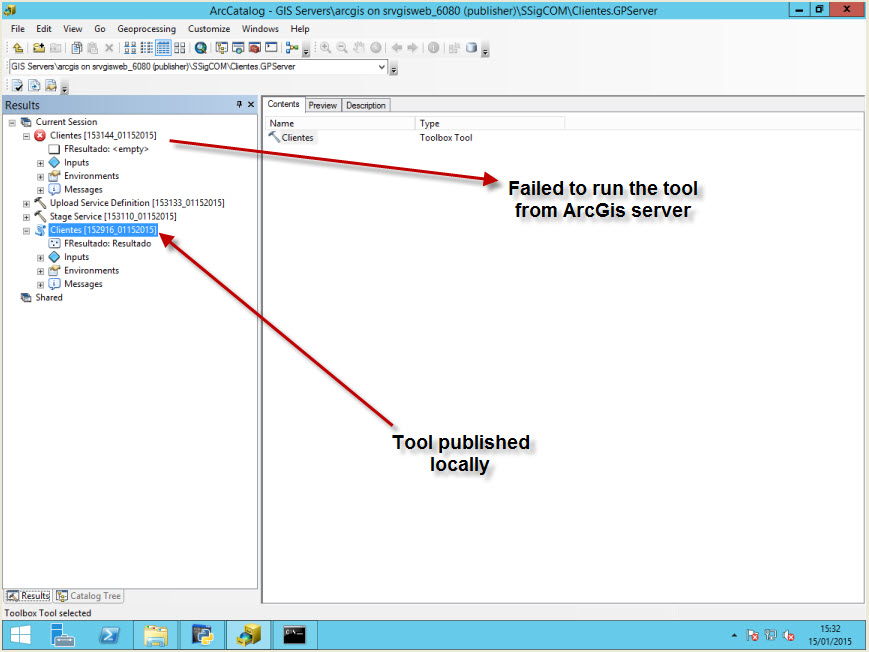Collapse the Current Session node
This screenshot has height=652, width=869.
pos(12,123)
